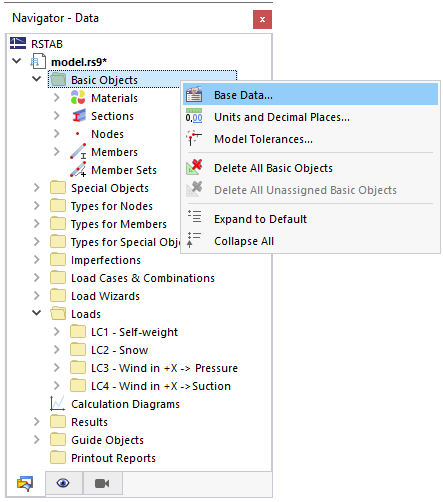Expand the Nodes tree branch
The image size is (443, 502).
pos(57,134)
